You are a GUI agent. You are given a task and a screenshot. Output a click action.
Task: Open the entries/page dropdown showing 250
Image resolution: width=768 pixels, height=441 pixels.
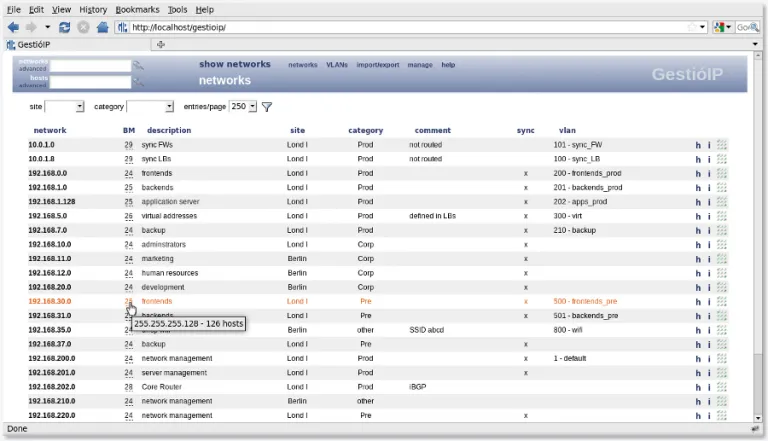[x=243, y=106]
